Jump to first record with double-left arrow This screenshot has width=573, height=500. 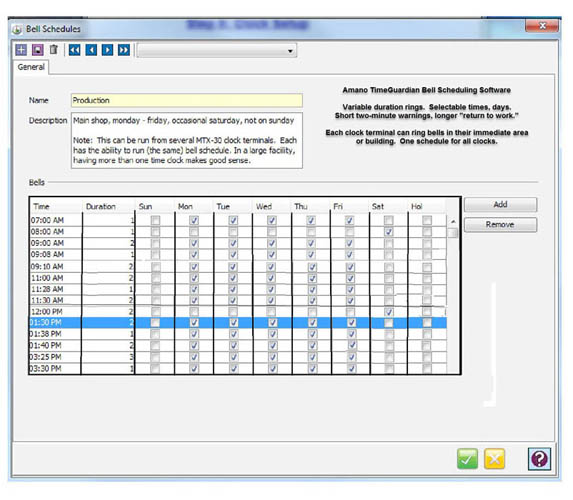click(x=75, y=50)
